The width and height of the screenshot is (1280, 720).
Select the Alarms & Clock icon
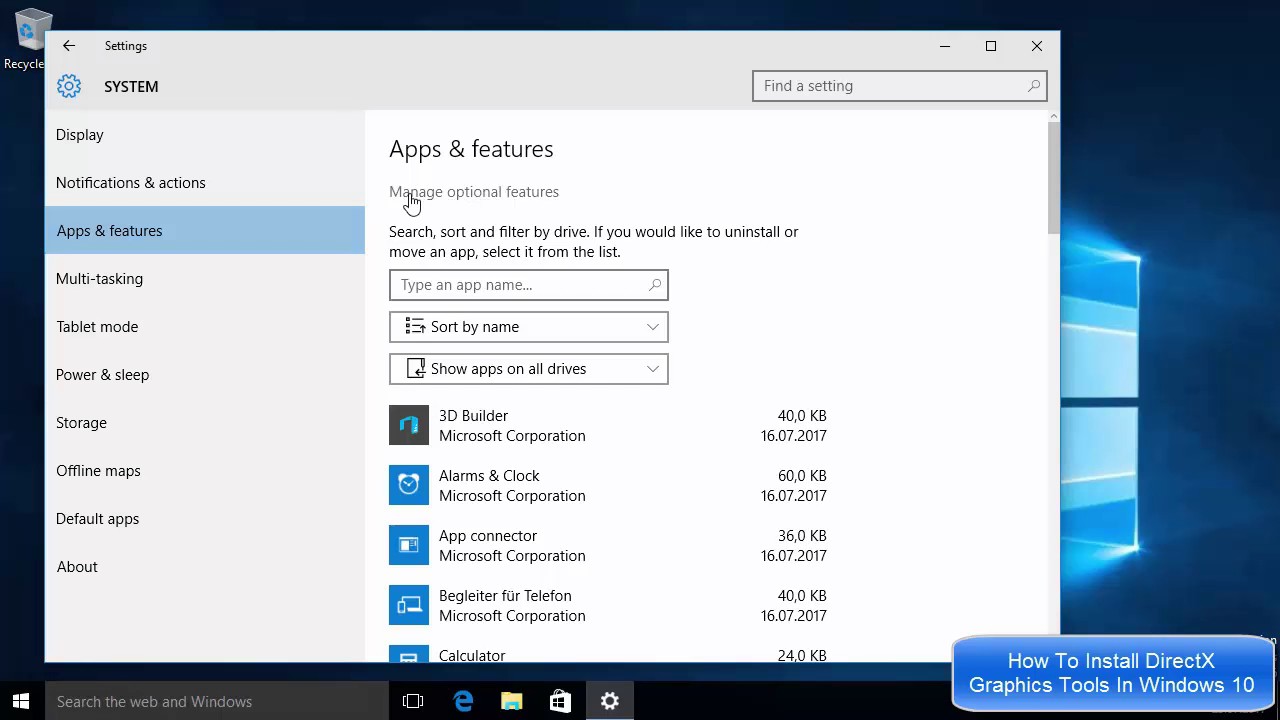409,486
